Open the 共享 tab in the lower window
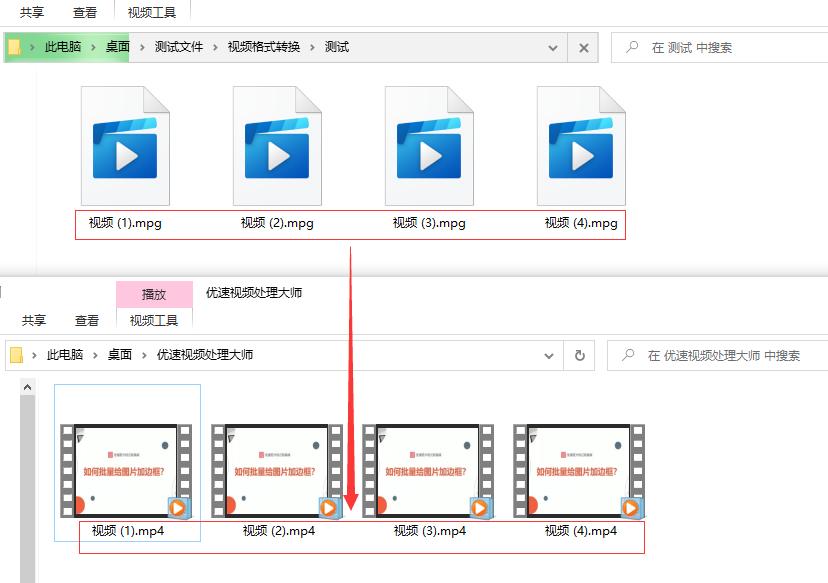Viewport: 828px width, 583px height. (32, 319)
